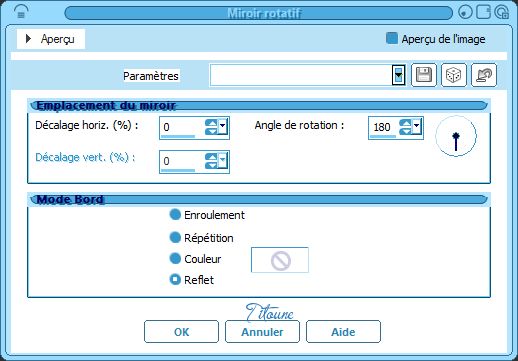Click the save preset floppy disk icon

pos(424,75)
